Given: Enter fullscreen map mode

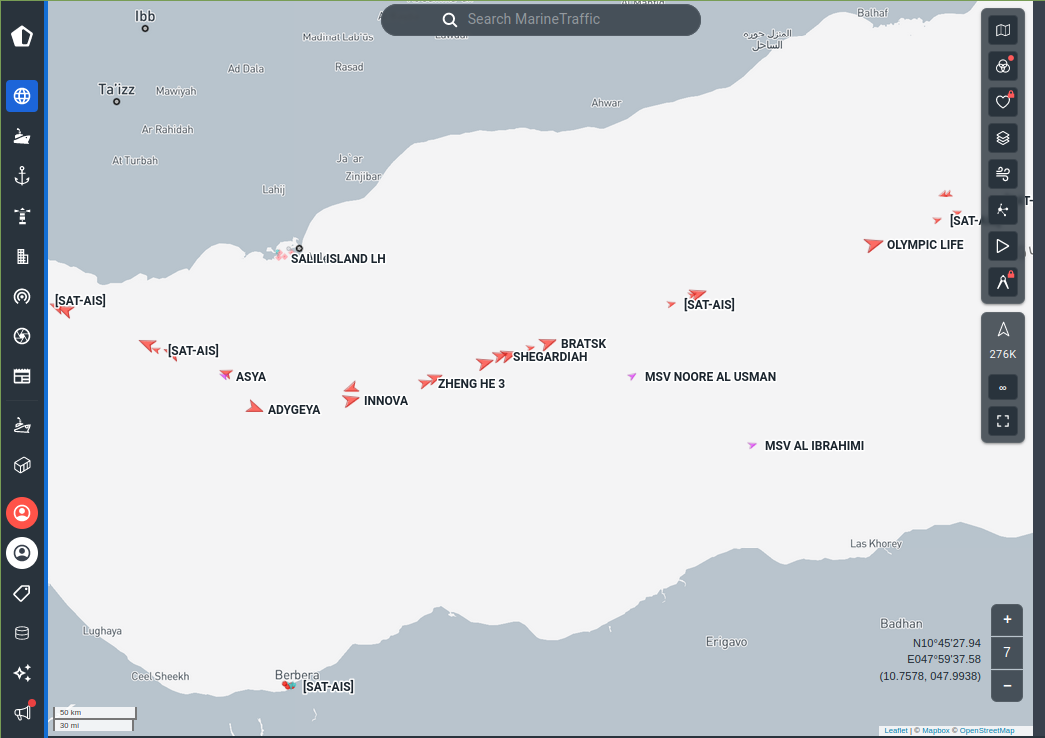Looking at the screenshot, I should pos(1003,421).
